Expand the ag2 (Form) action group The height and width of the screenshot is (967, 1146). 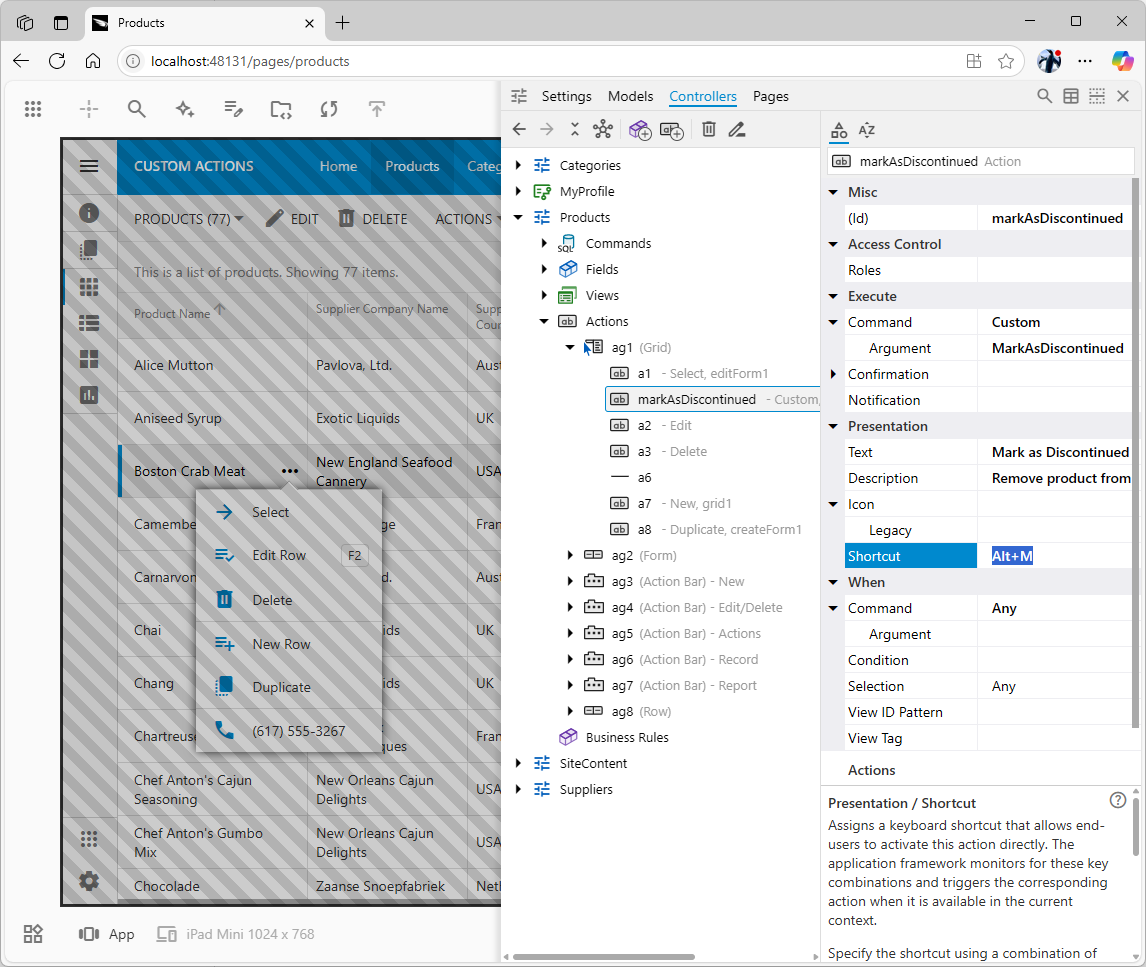click(x=570, y=556)
